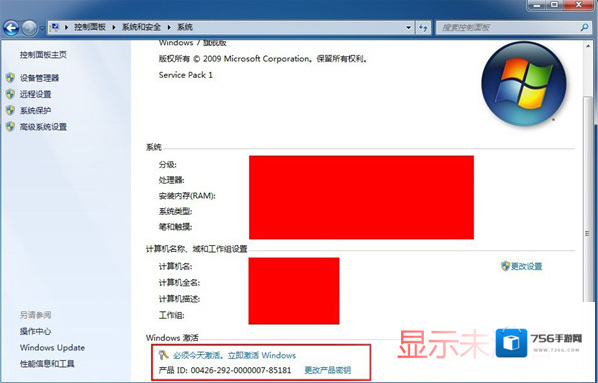Click the 工作组: label
The image size is (598, 383).
pyautogui.click(x=172, y=315)
